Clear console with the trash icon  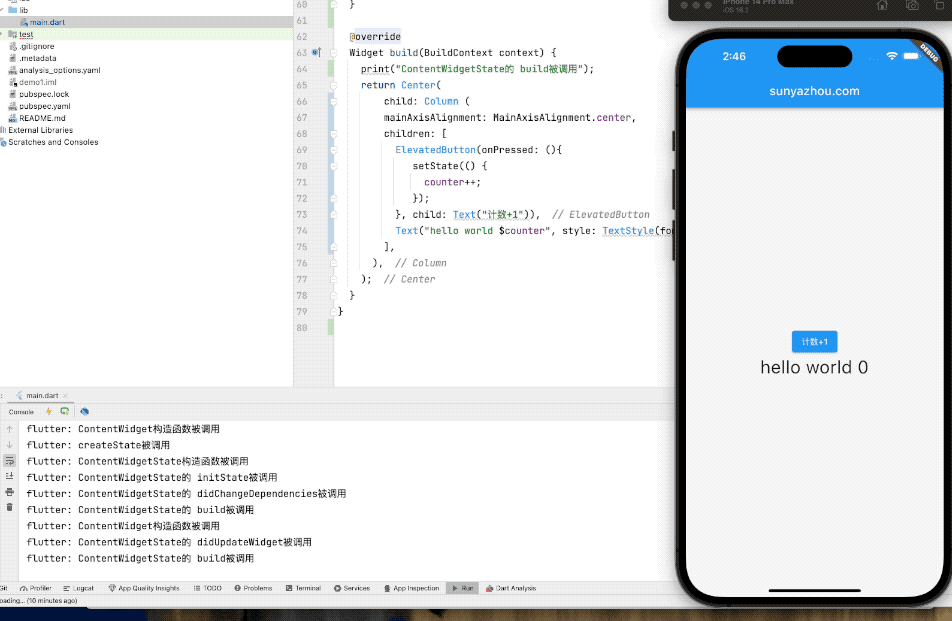(9, 507)
